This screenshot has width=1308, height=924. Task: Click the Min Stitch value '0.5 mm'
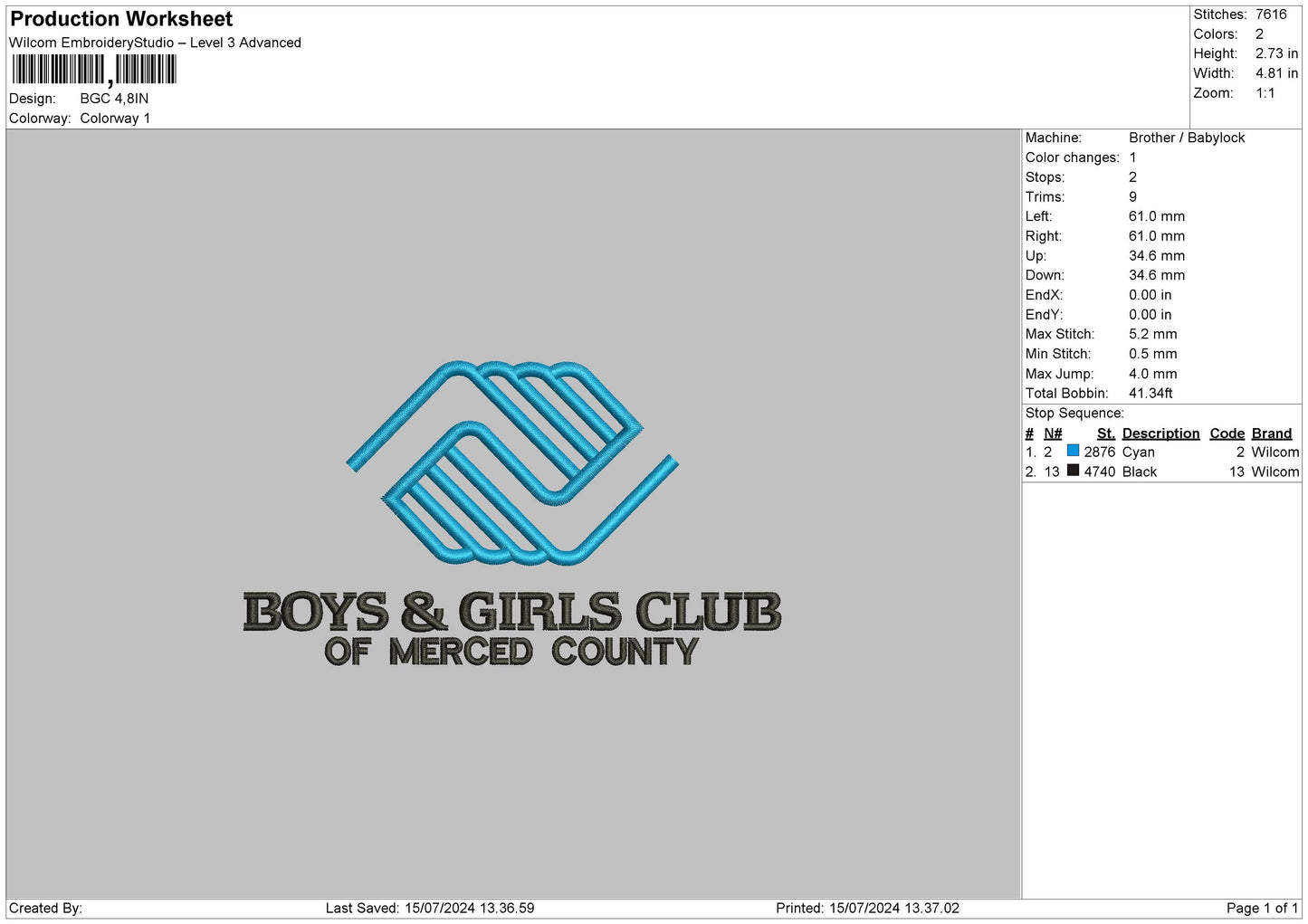tap(1153, 354)
